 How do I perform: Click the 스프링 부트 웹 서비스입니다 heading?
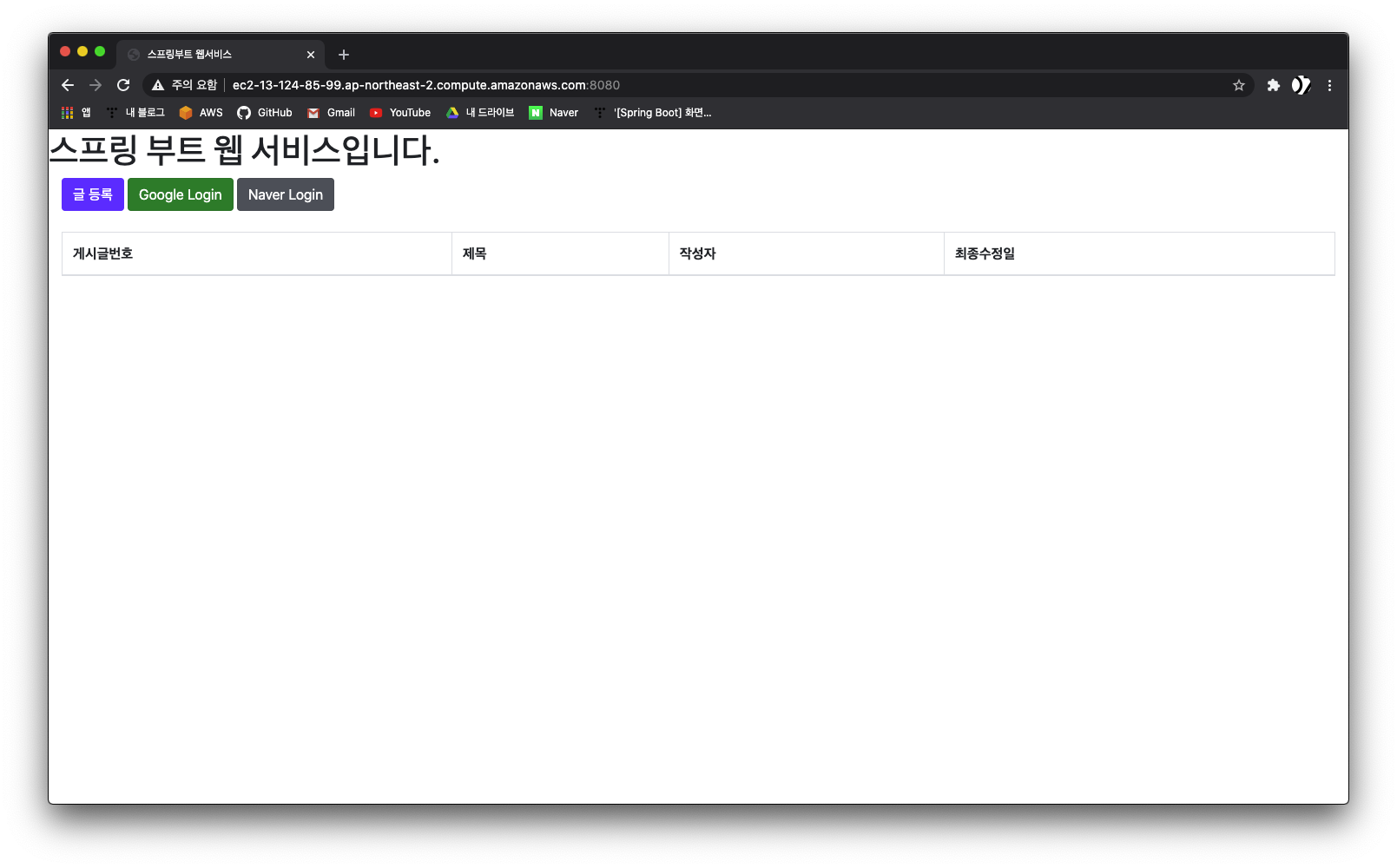[245, 150]
